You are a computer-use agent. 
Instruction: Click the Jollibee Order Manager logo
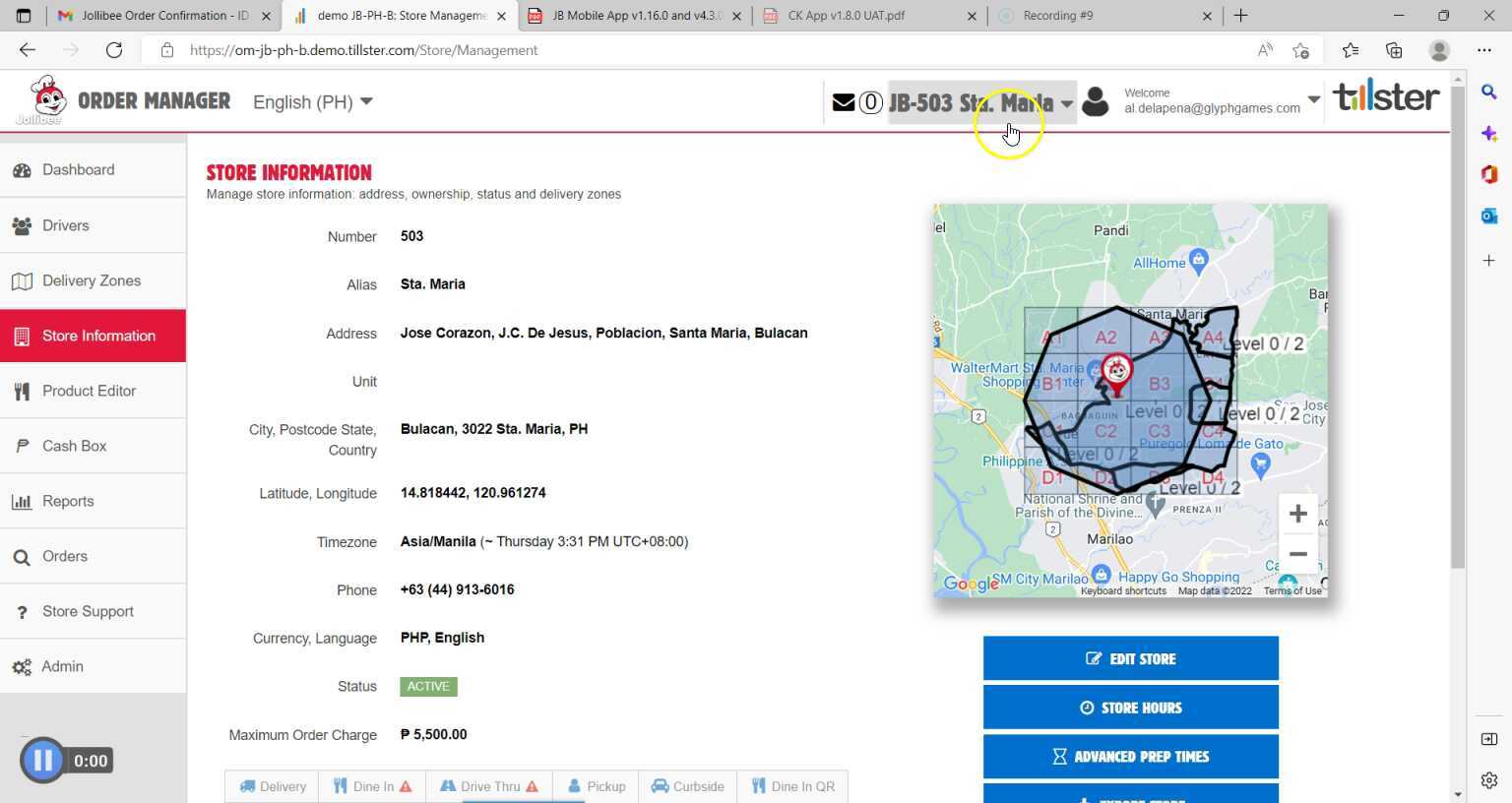coord(46,100)
